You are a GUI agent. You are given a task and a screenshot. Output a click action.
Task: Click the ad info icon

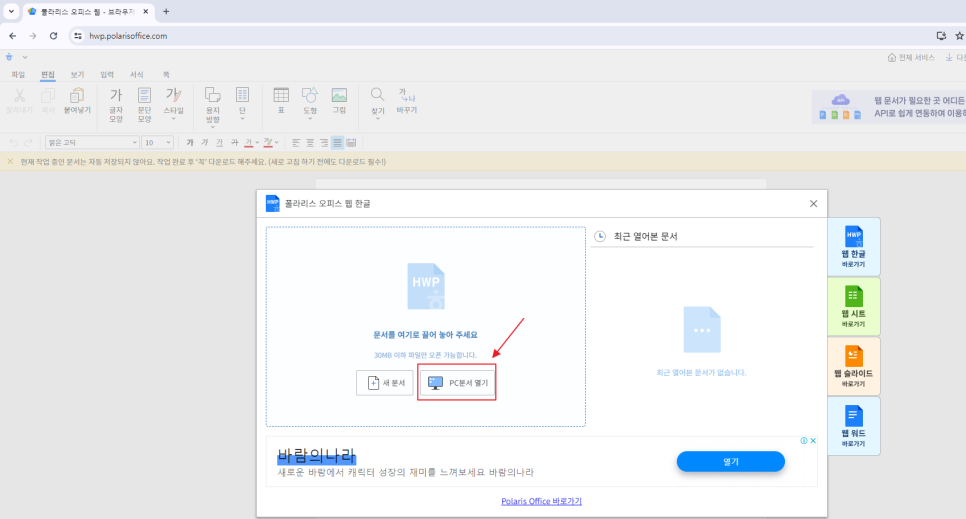tap(804, 441)
